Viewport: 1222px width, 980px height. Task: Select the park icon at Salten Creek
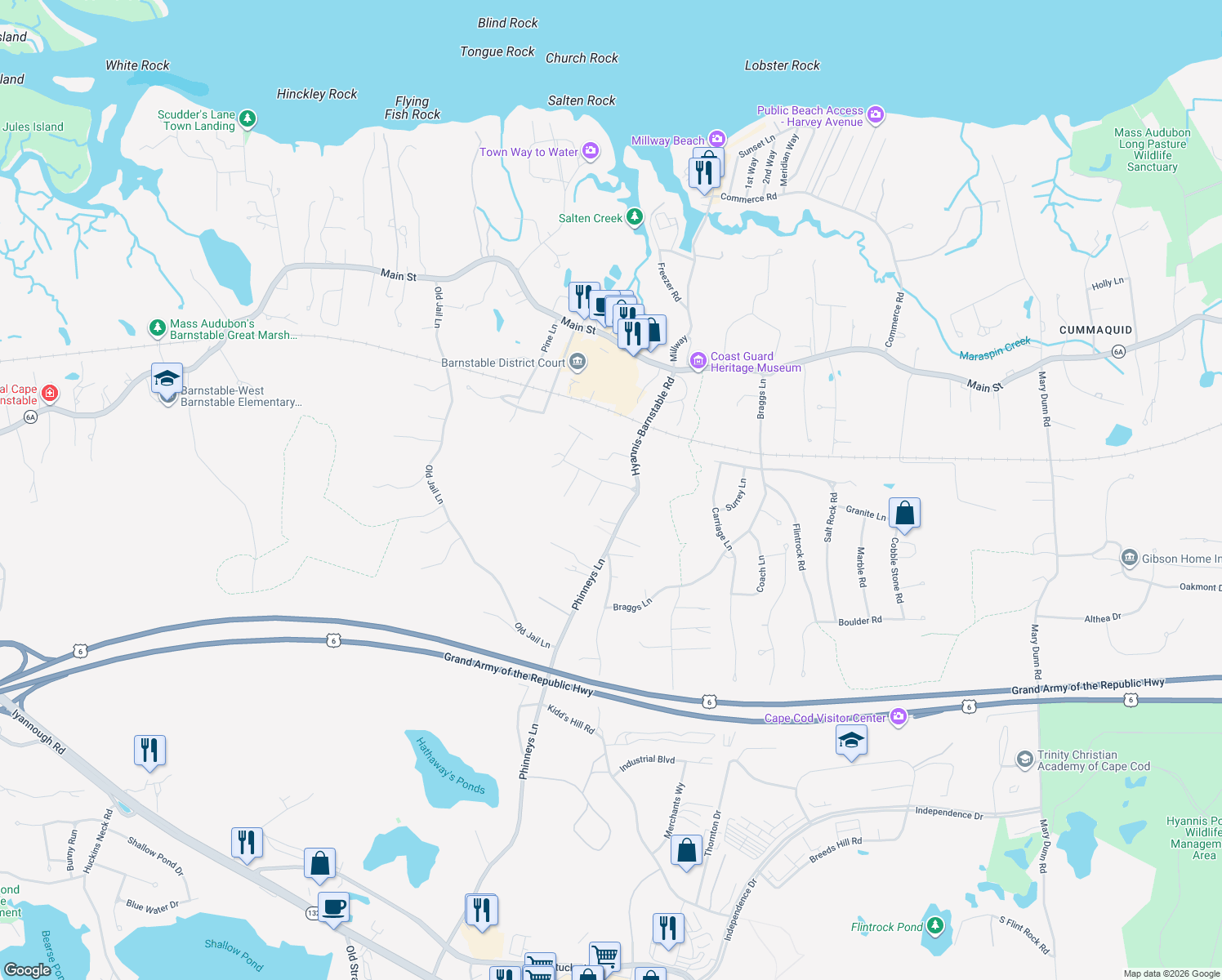pos(635,216)
